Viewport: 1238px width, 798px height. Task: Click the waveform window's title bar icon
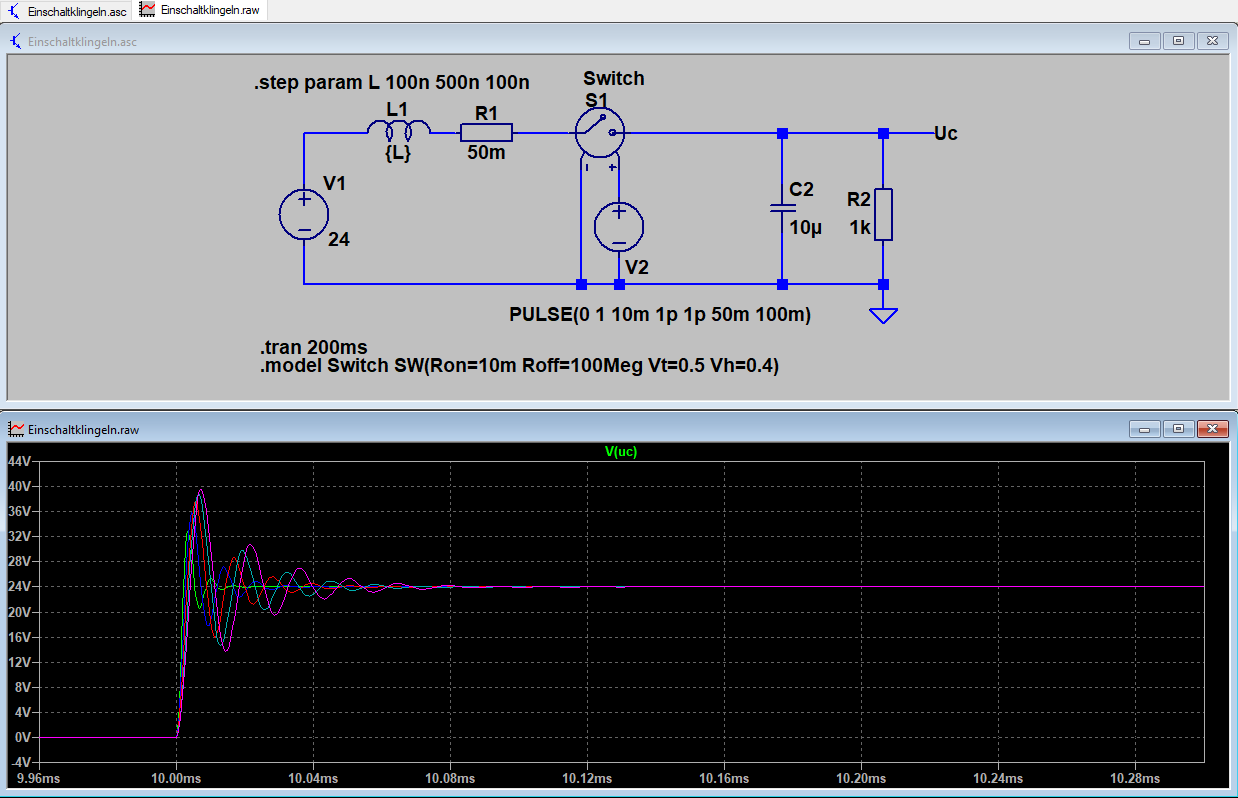[x=17, y=429]
